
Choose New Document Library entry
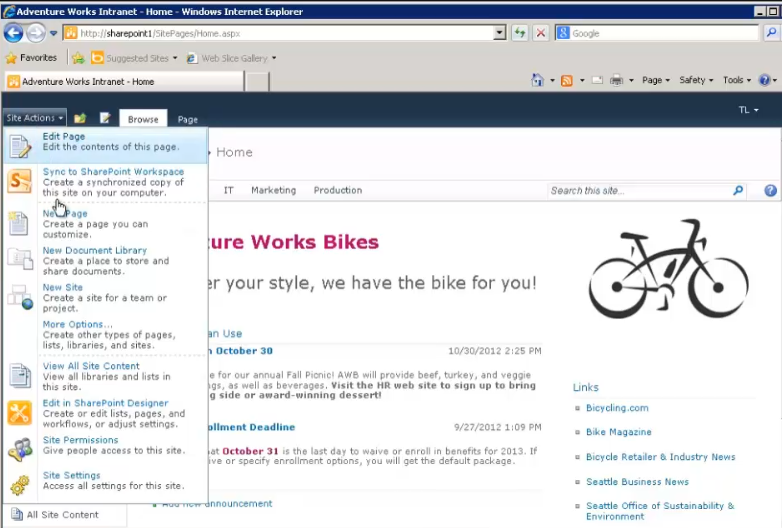pos(105,261)
